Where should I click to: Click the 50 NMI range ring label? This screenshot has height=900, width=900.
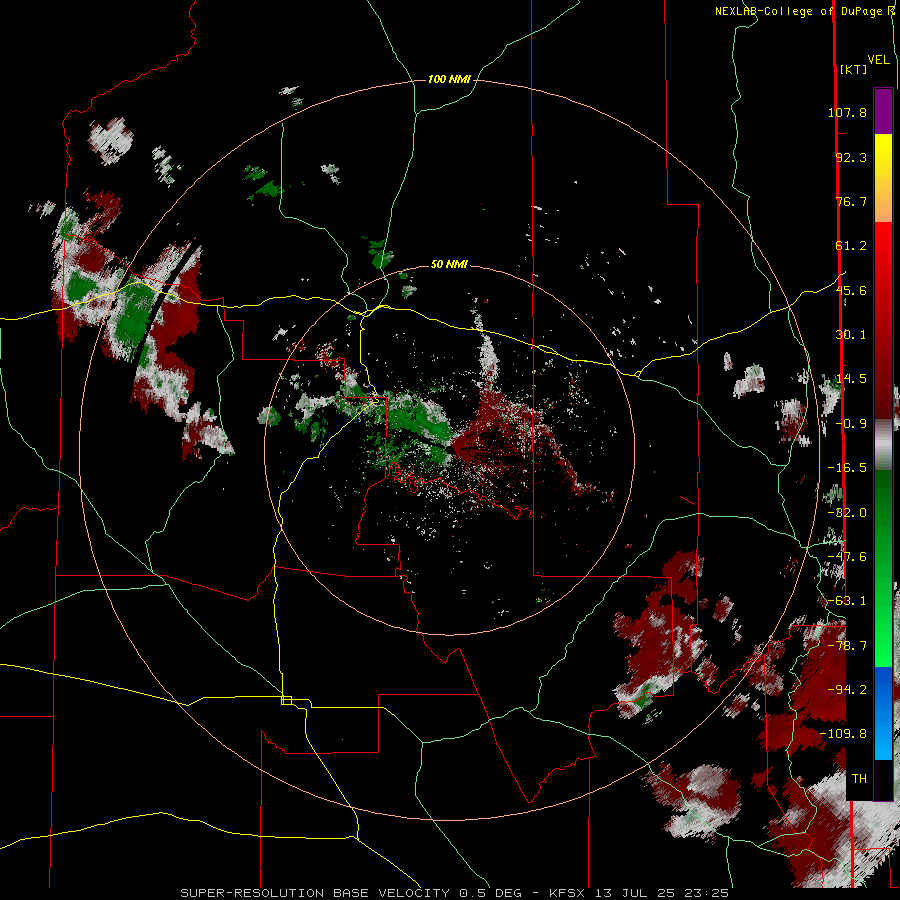tap(449, 264)
